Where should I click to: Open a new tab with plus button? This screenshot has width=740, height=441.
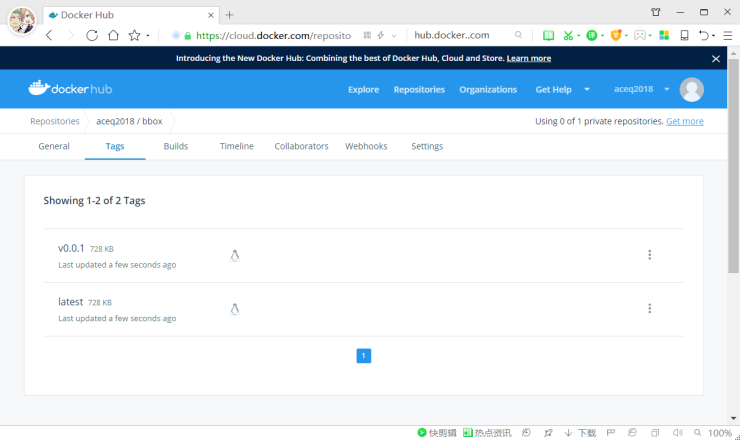tap(229, 15)
